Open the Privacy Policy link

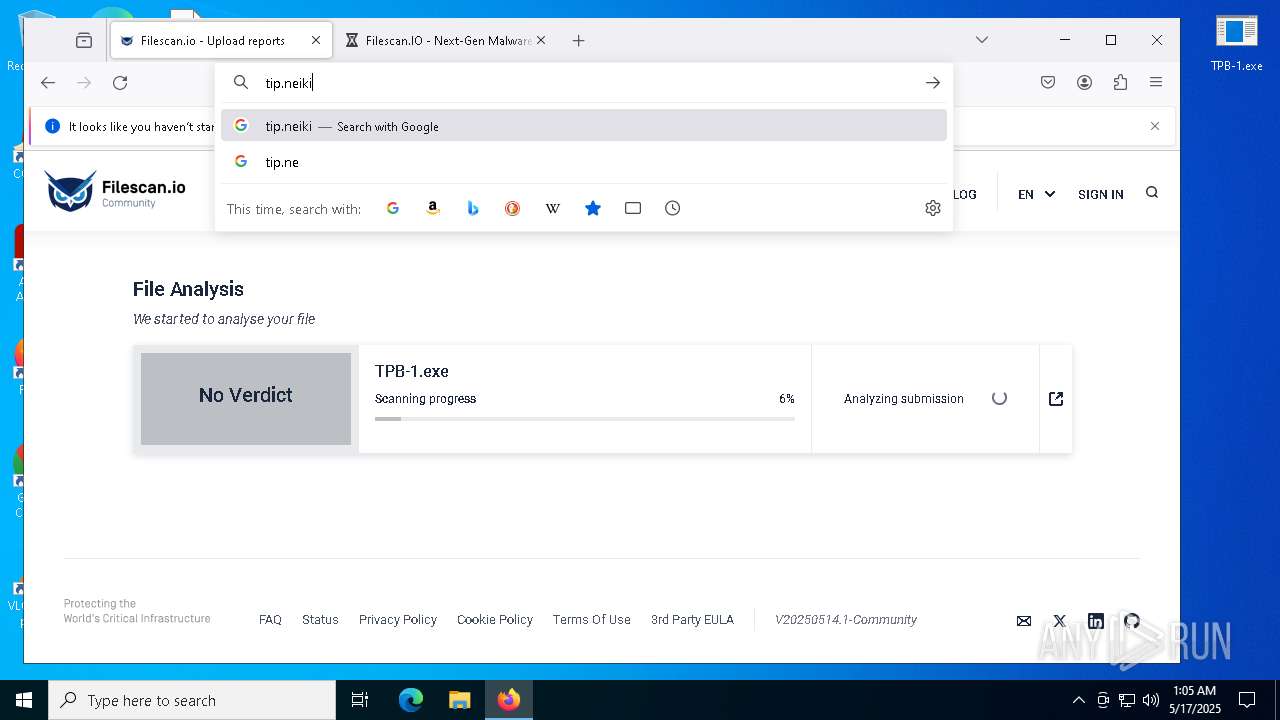(398, 619)
